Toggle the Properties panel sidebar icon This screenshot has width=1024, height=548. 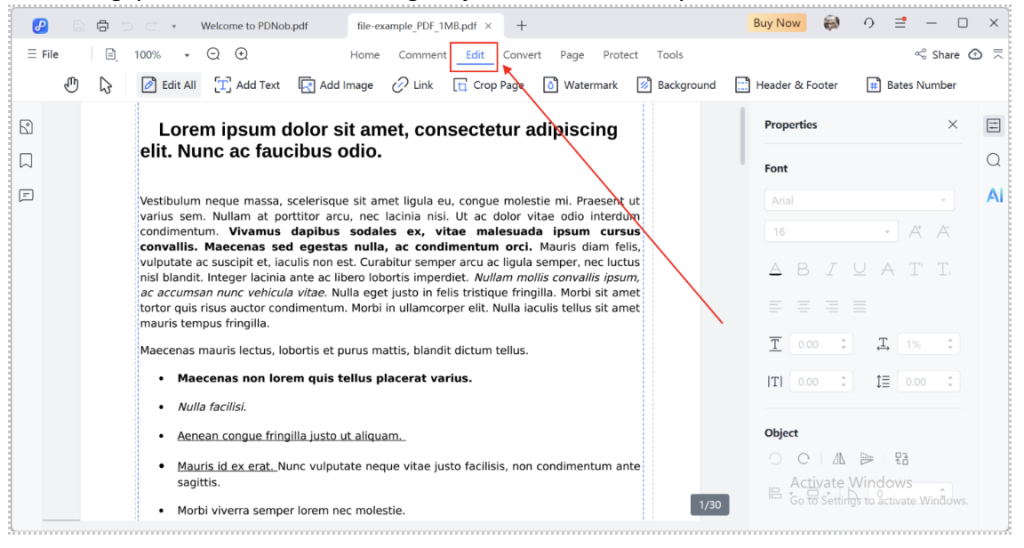click(993, 126)
